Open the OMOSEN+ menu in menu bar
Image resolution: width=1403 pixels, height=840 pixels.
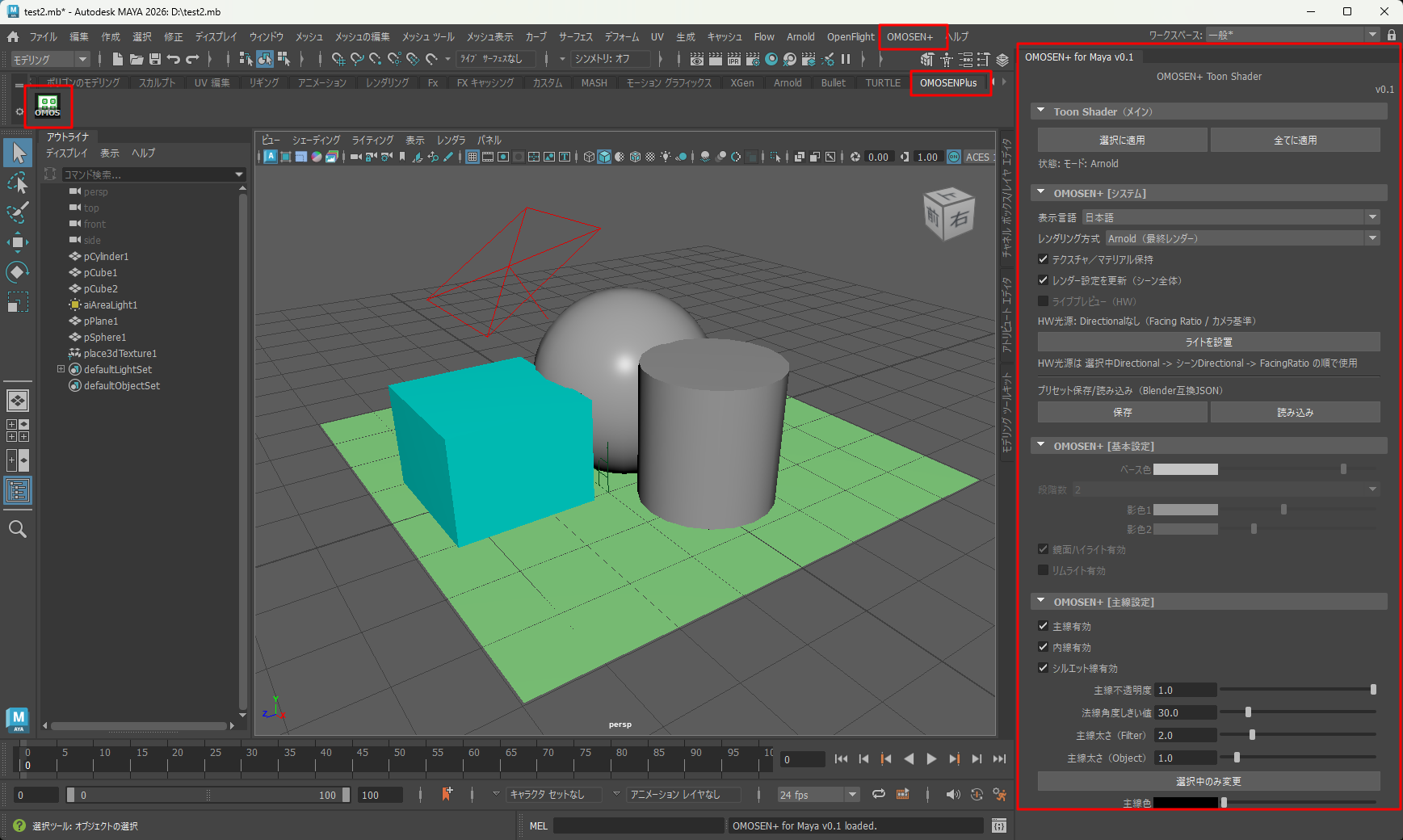click(x=909, y=36)
